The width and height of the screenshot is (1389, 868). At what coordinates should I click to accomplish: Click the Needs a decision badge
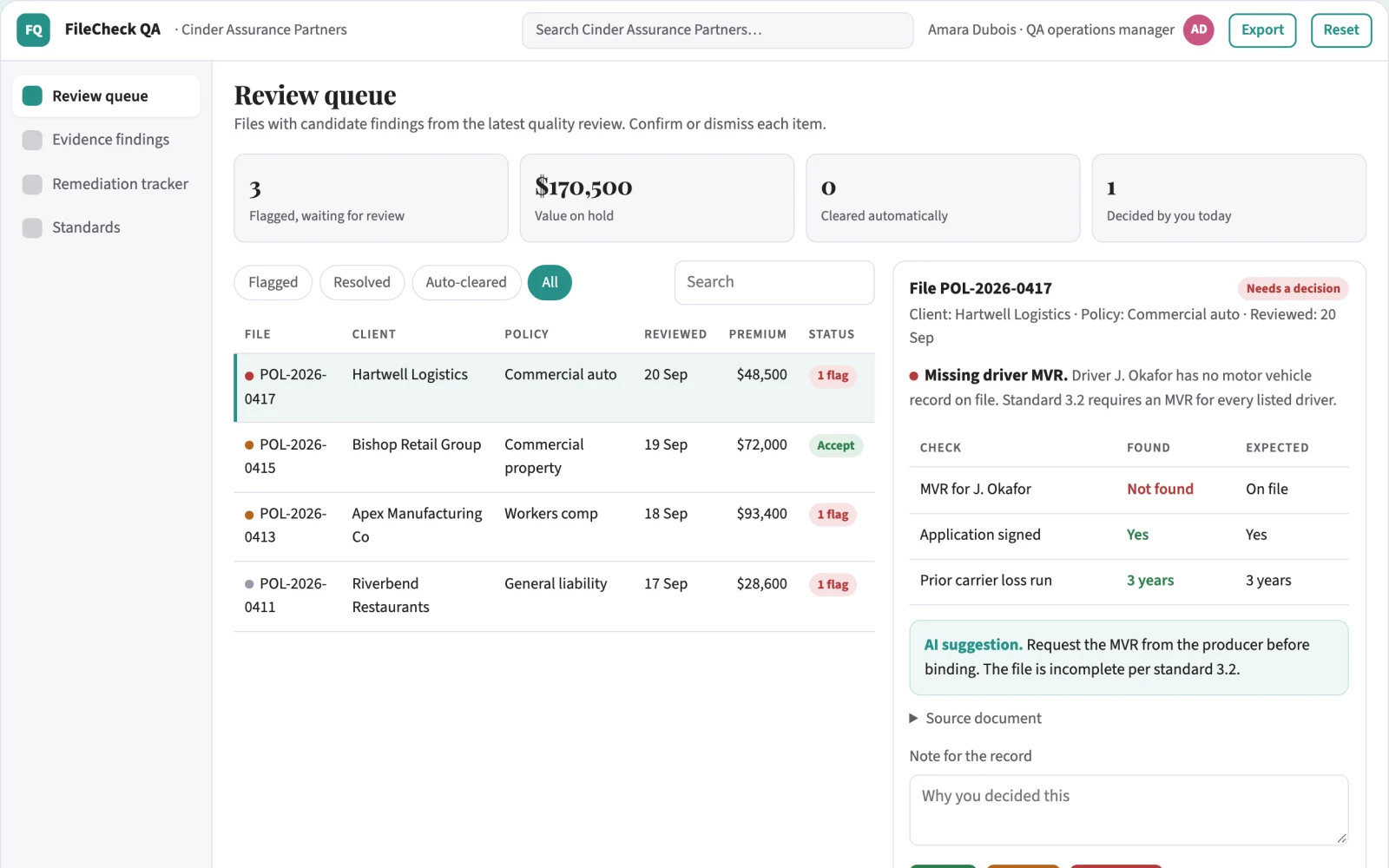(x=1293, y=288)
